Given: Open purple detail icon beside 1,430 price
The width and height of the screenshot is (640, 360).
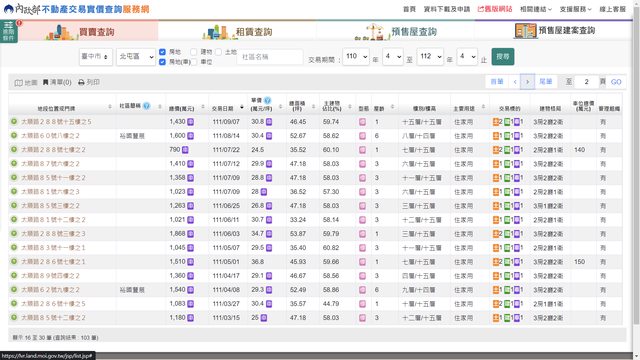Looking at the screenshot, I should [190, 122].
